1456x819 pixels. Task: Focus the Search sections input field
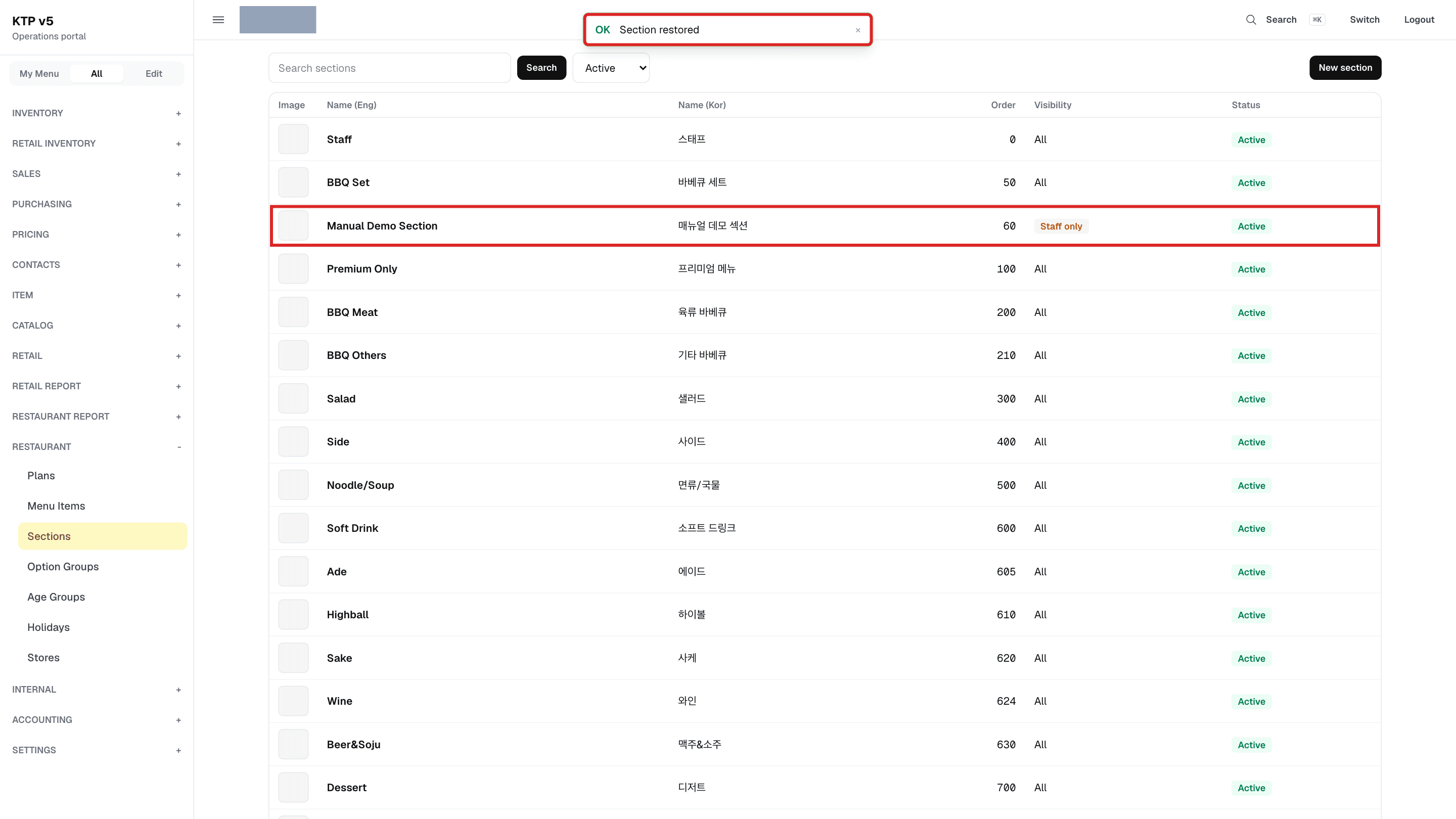tap(389, 68)
